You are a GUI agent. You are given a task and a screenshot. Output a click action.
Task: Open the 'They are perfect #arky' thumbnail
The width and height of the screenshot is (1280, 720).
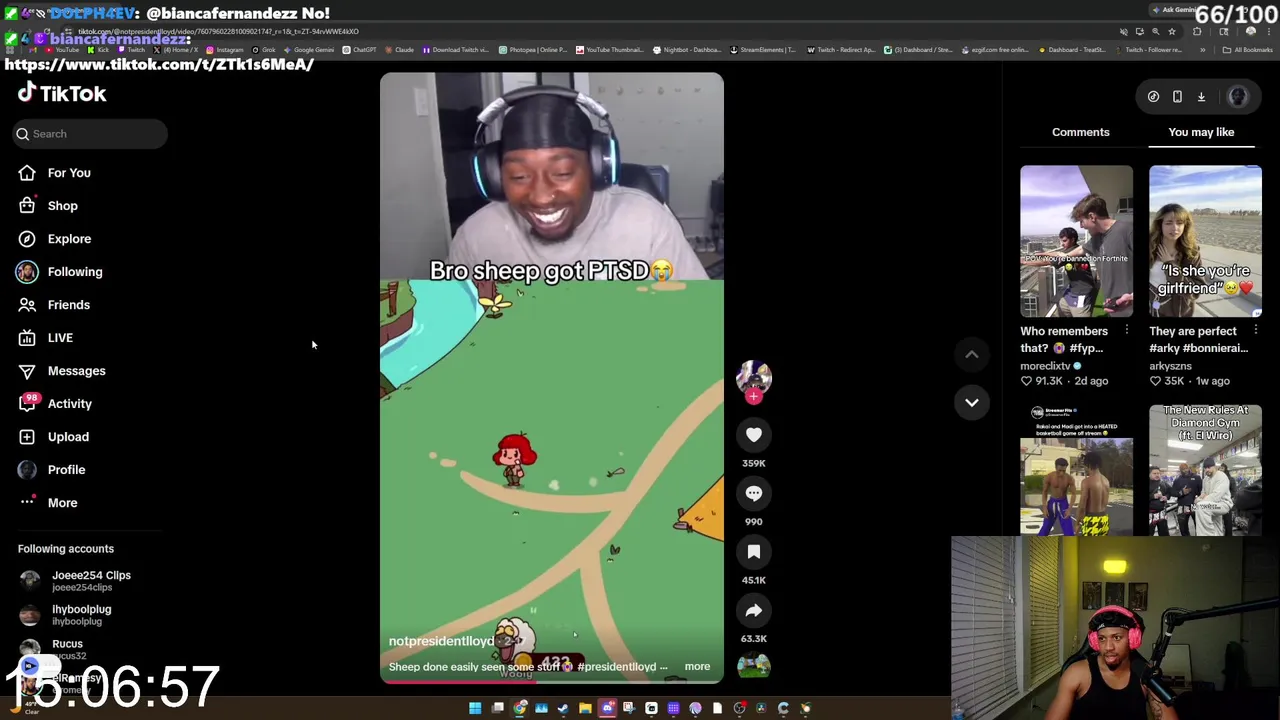click(x=1205, y=241)
